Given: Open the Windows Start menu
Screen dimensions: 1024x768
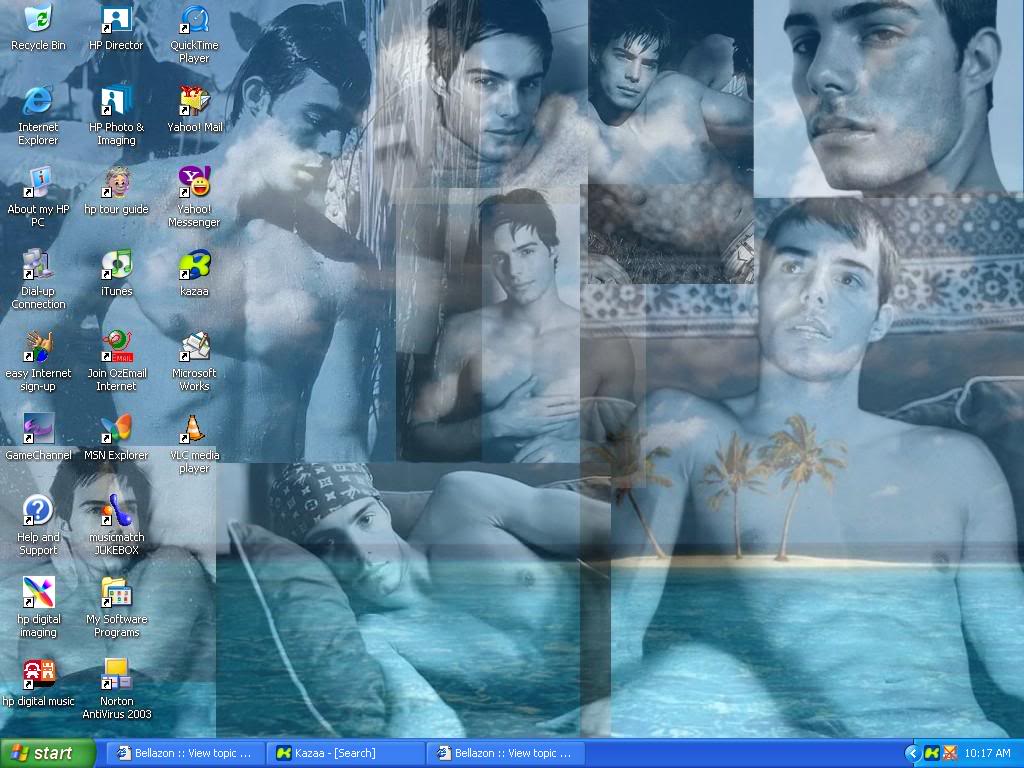Looking at the screenshot, I should (x=48, y=753).
